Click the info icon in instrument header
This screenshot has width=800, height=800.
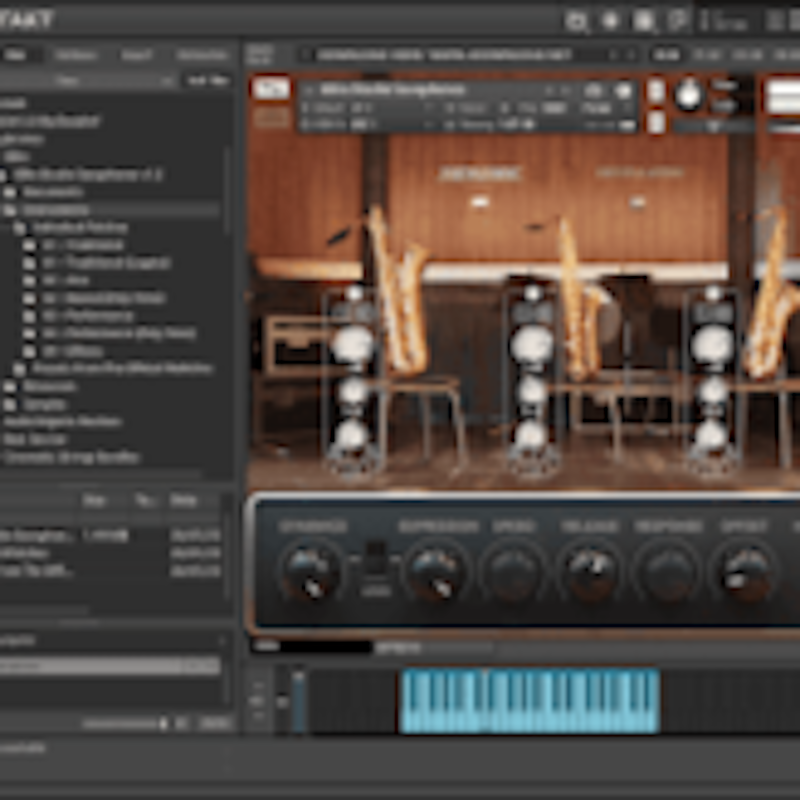click(x=625, y=90)
